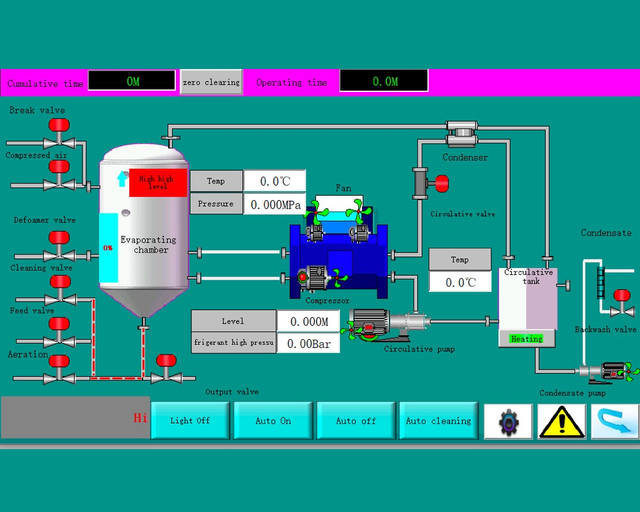Click the cyan chamber level bar
The height and width of the screenshot is (512, 640).
109,248
